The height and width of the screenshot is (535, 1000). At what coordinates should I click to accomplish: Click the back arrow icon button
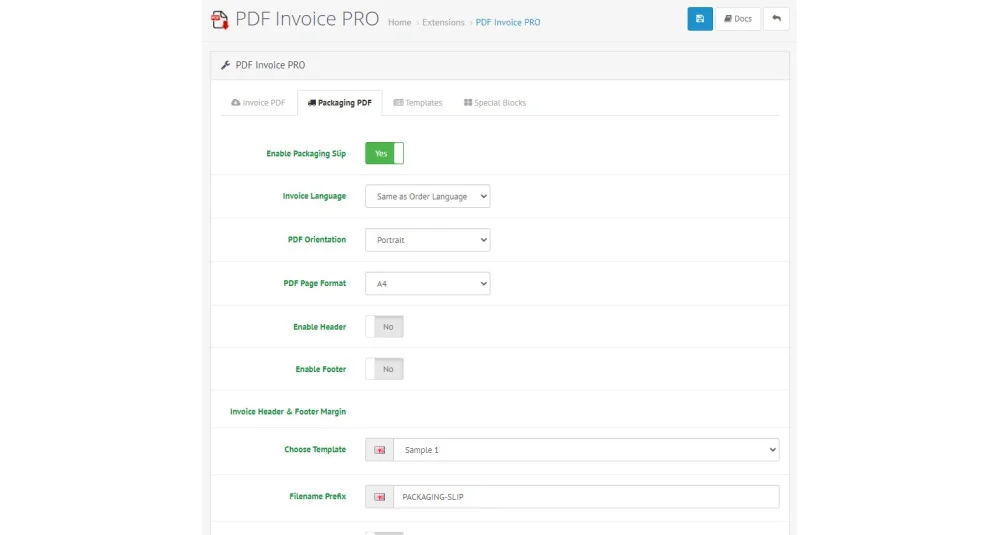(x=776, y=18)
